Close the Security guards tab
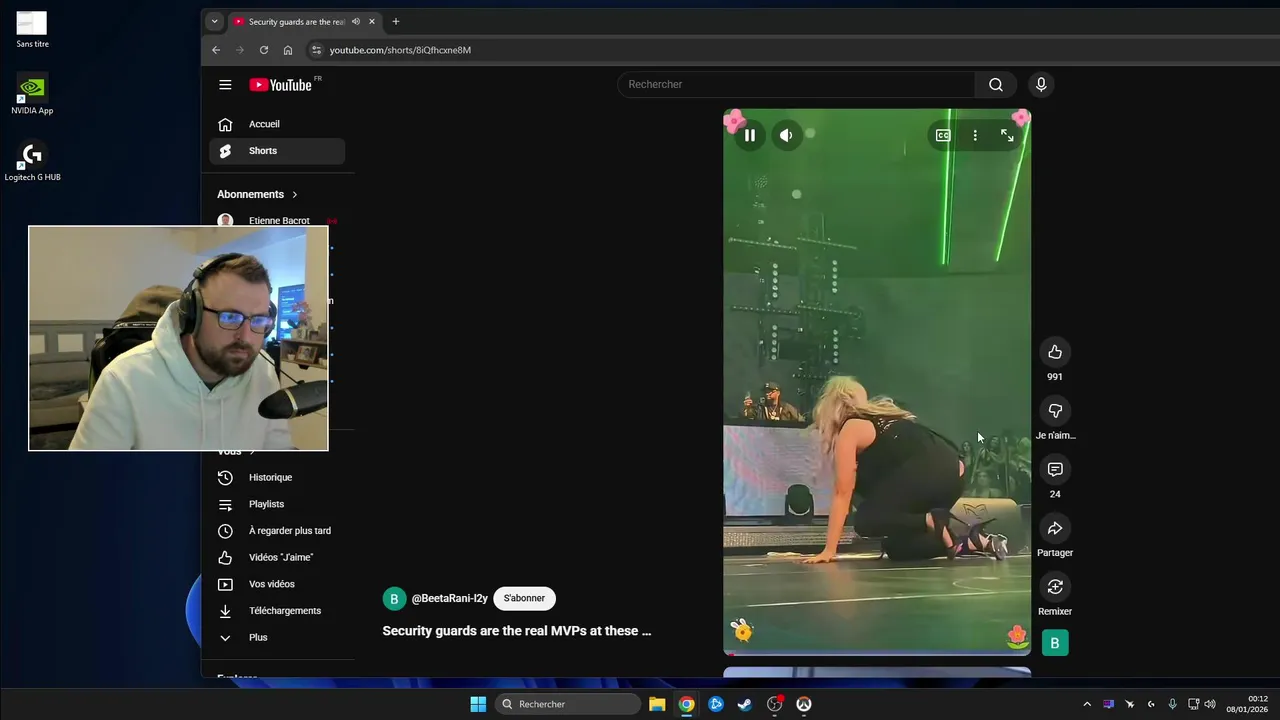The width and height of the screenshot is (1280, 720). point(372,21)
